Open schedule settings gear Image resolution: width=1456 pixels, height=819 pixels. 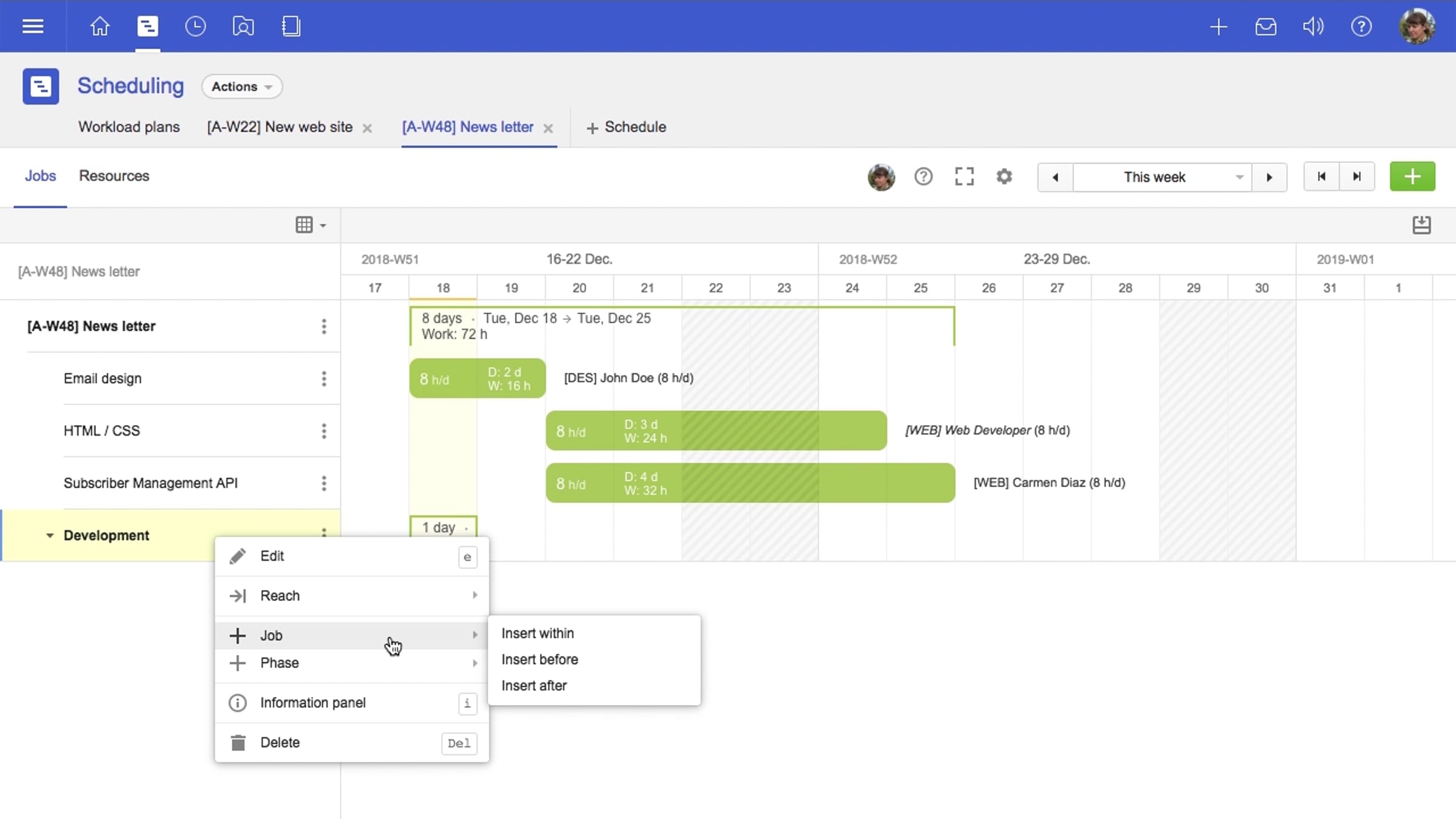[1004, 177]
